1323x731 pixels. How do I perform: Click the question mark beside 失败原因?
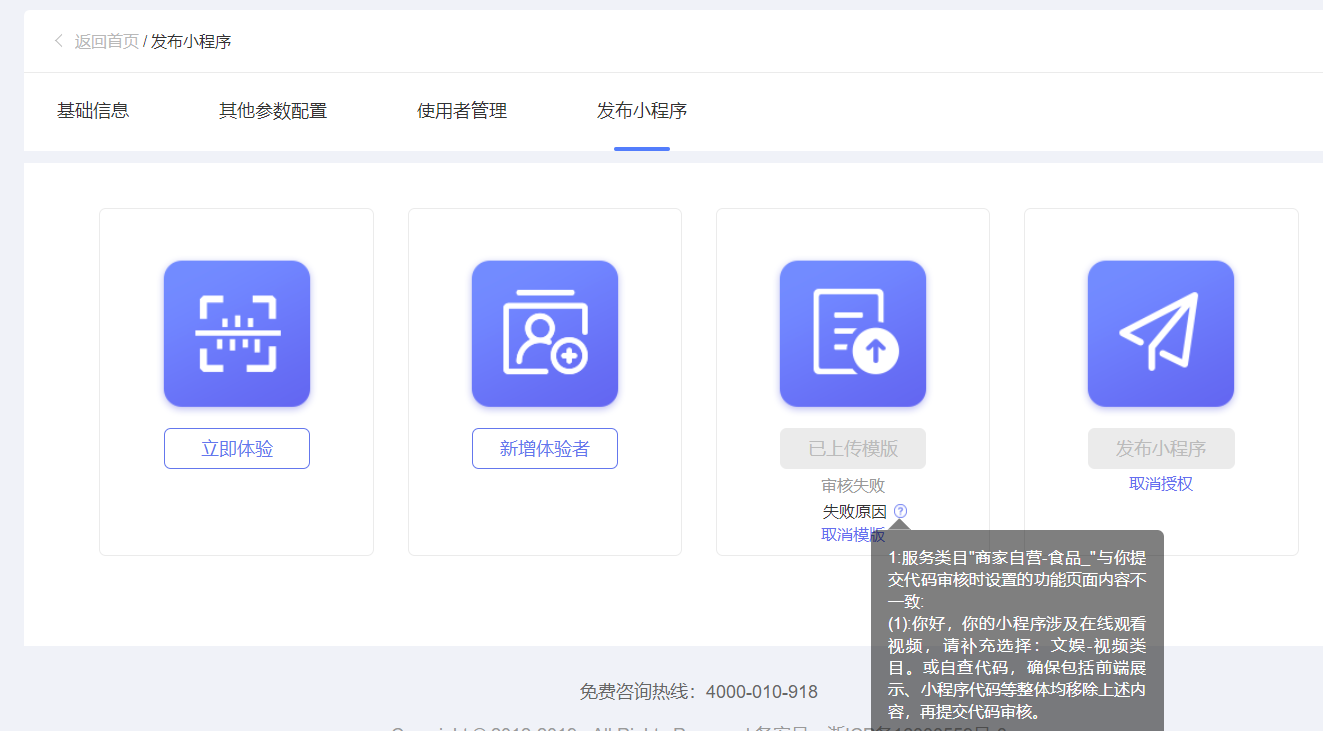click(x=901, y=511)
